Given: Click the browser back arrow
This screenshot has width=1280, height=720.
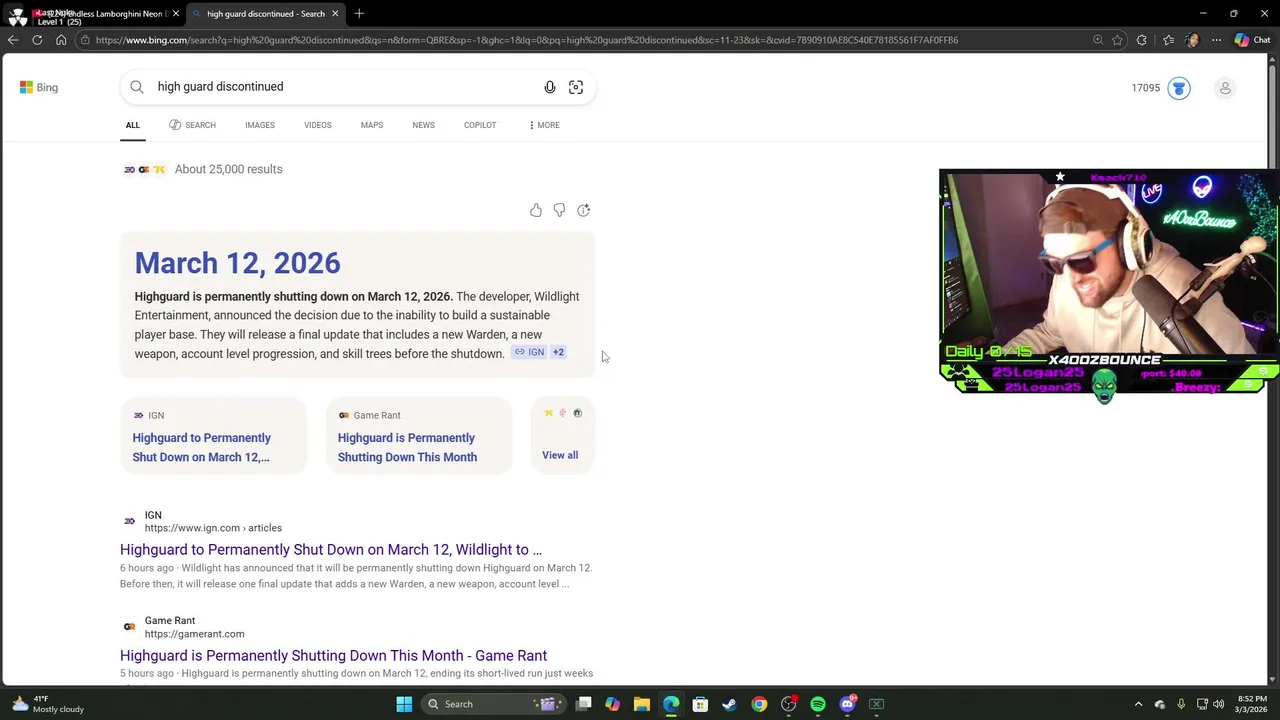Looking at the screenshot, I should [x=12, y=40].
